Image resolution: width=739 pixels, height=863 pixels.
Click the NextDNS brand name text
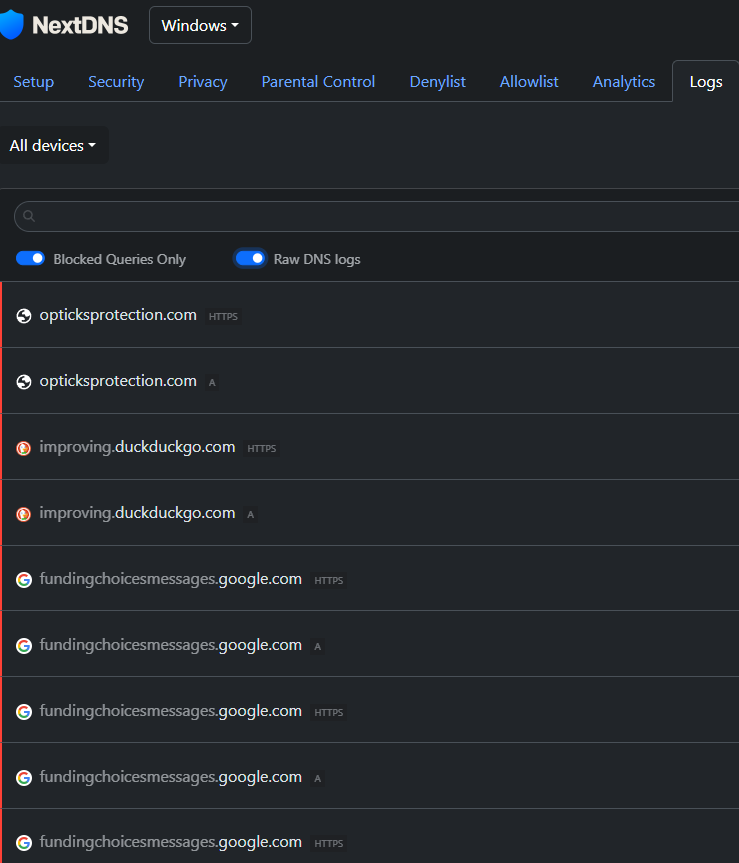[x=80, y=25]
